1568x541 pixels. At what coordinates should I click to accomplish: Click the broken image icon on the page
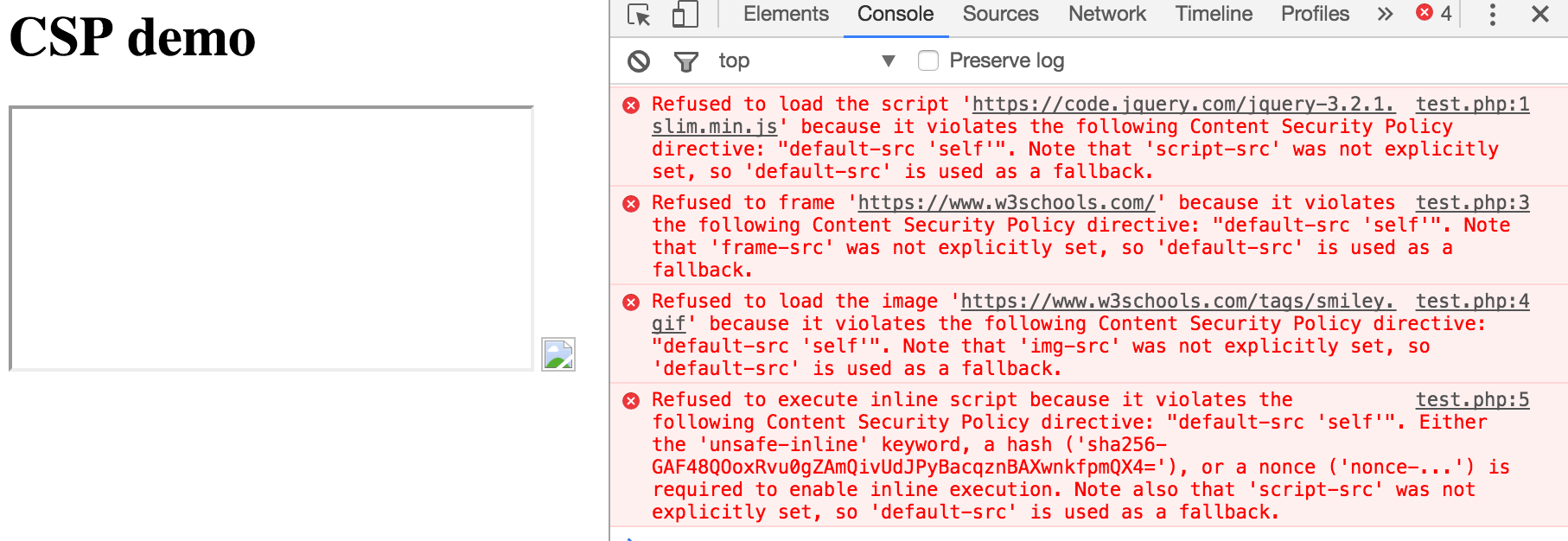coord(558,354)
